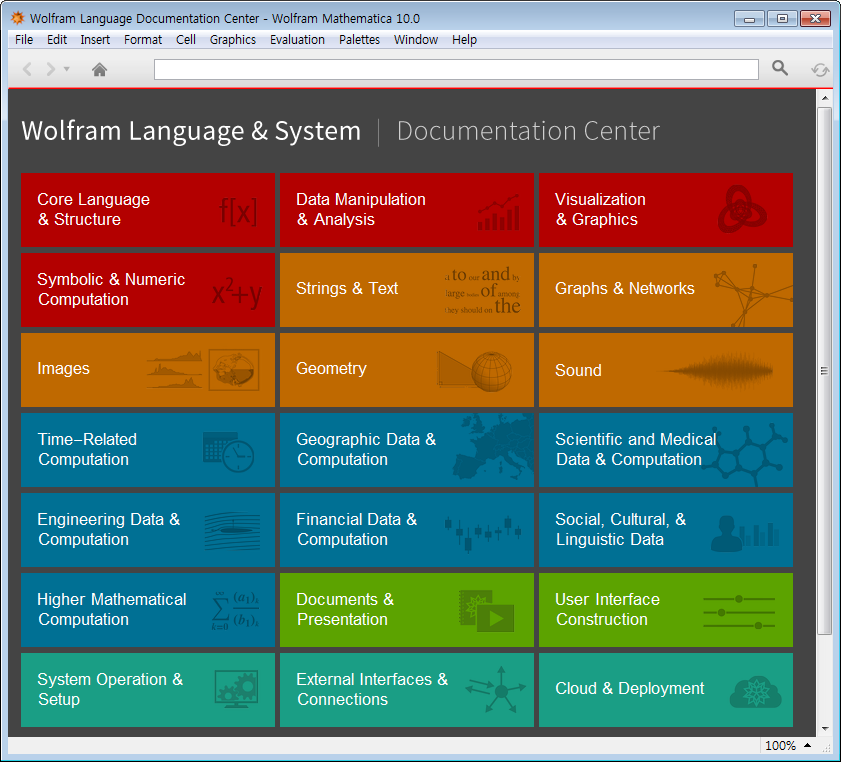Image resolution: width=841 pixels, height=762 pixels.
Task: Click gears monitor icon on System Operation tile
Action: click(237, 689)
